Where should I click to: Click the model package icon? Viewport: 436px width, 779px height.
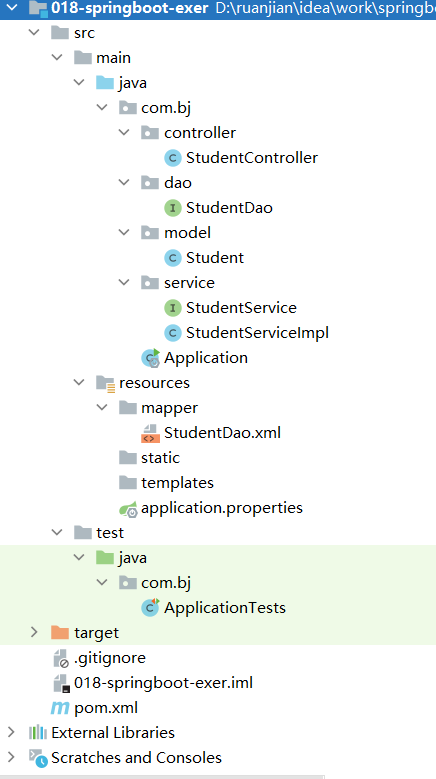pyautogui.click(x=150, y=233)
